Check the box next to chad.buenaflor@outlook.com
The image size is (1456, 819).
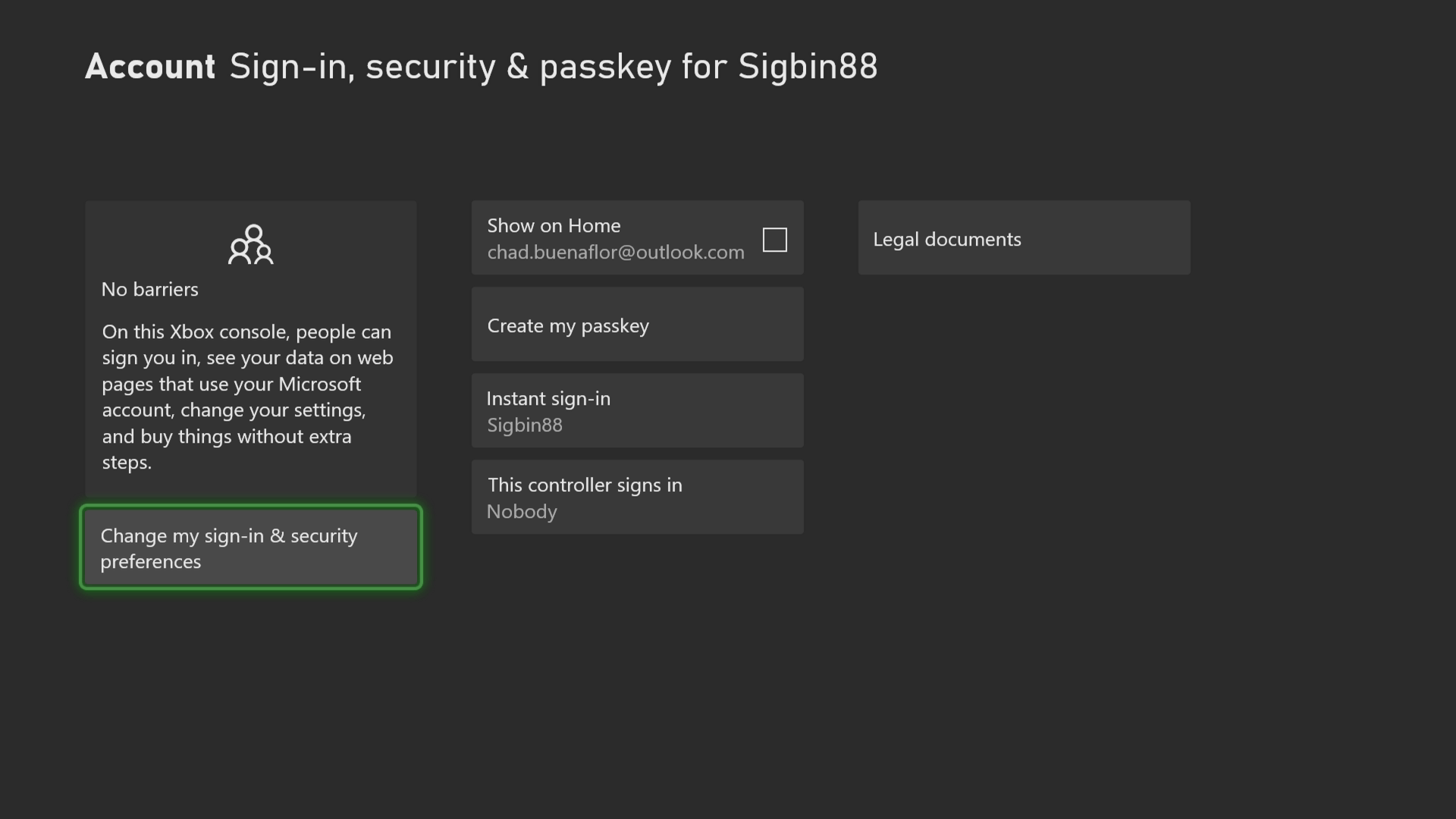[774, 239]
